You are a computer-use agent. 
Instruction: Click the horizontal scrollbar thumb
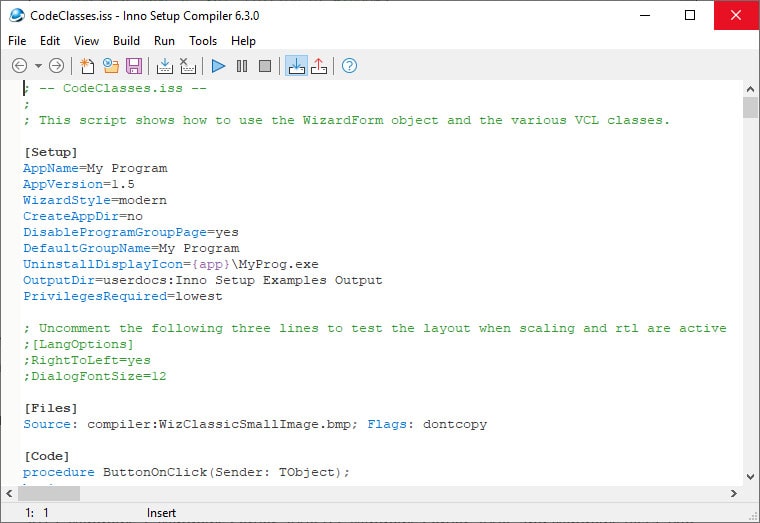[49, 493]
